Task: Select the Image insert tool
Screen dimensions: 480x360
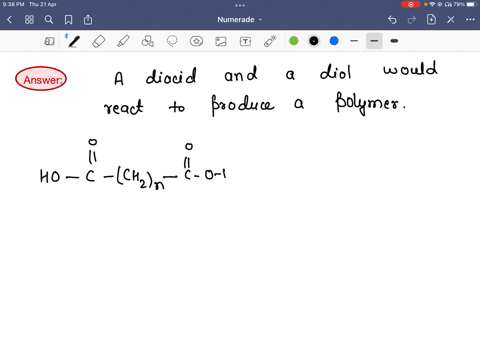Action: [221, 41]
